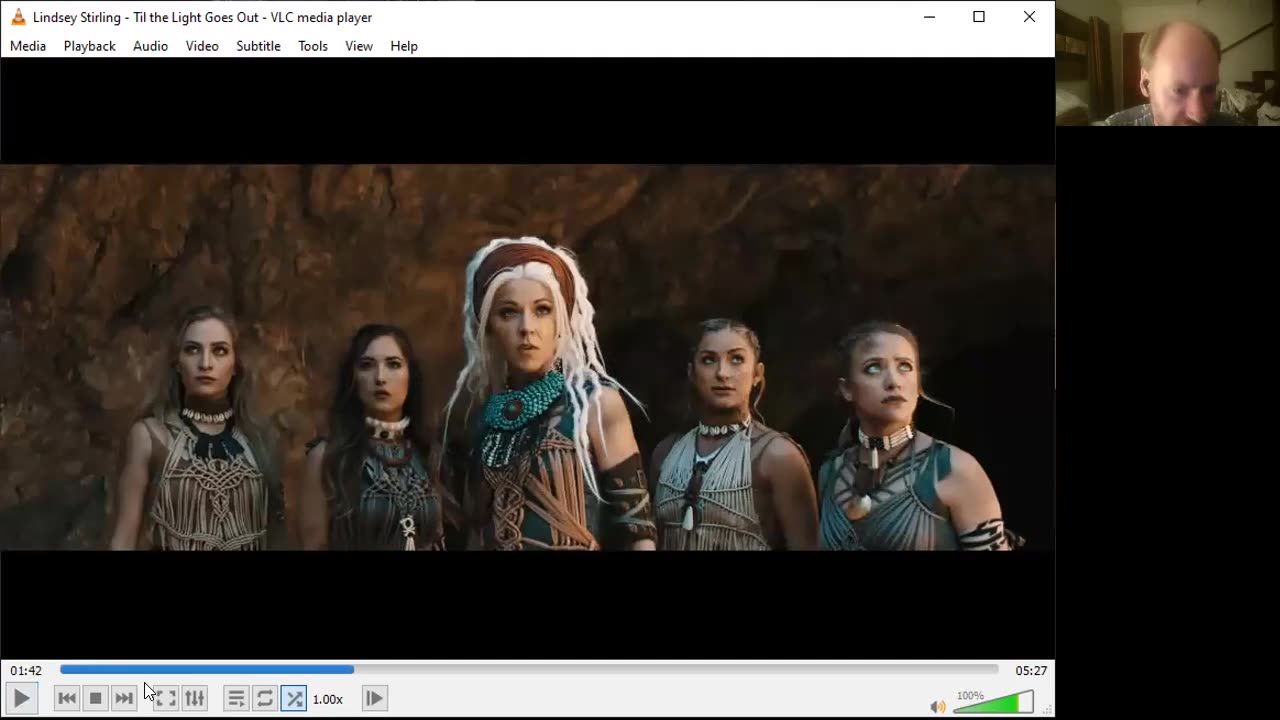Open the View menu
The width and height of the screenshot is (1280, 720).
coord(359,46)
